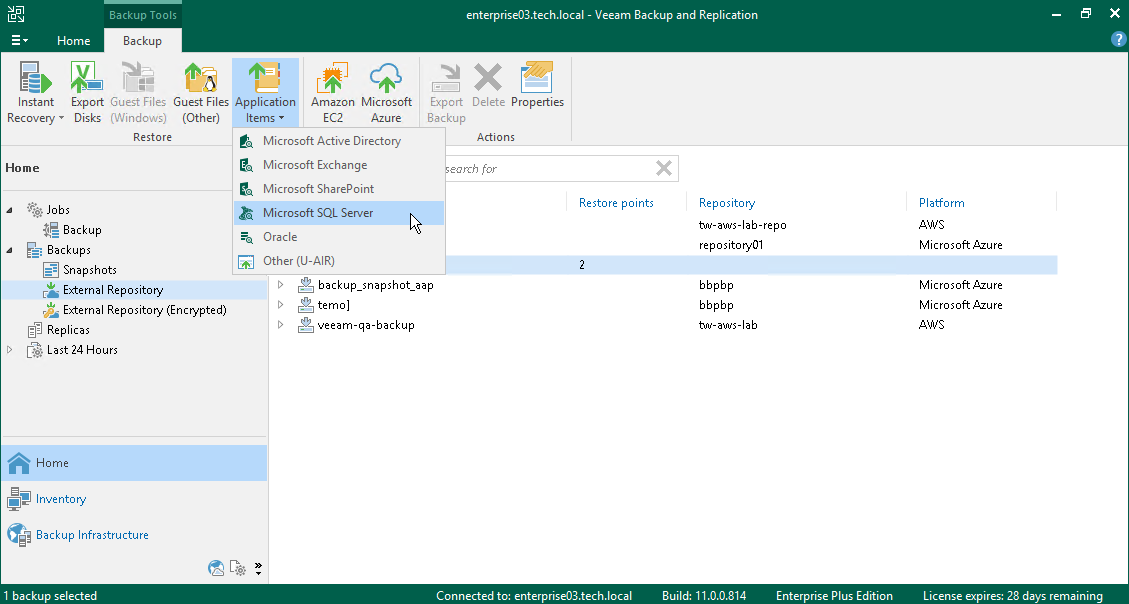Select Last 24 Hours tree node
The width and height of the screenshot is (1129, 604).
coord(82,350)
